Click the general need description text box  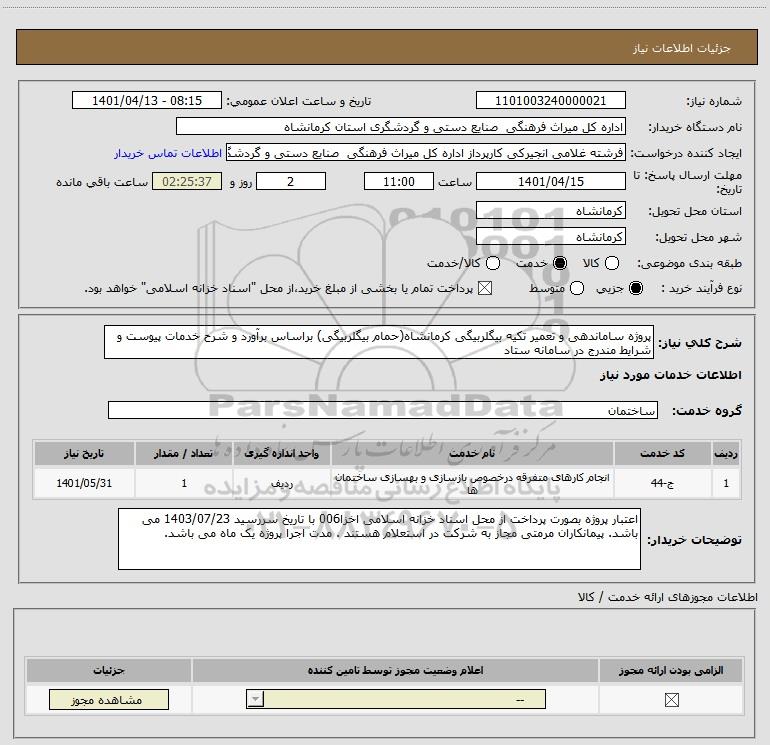379,342
